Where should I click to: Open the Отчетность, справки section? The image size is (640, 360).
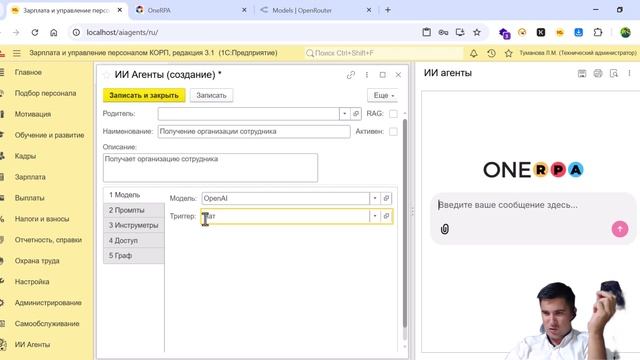(48, 240)
